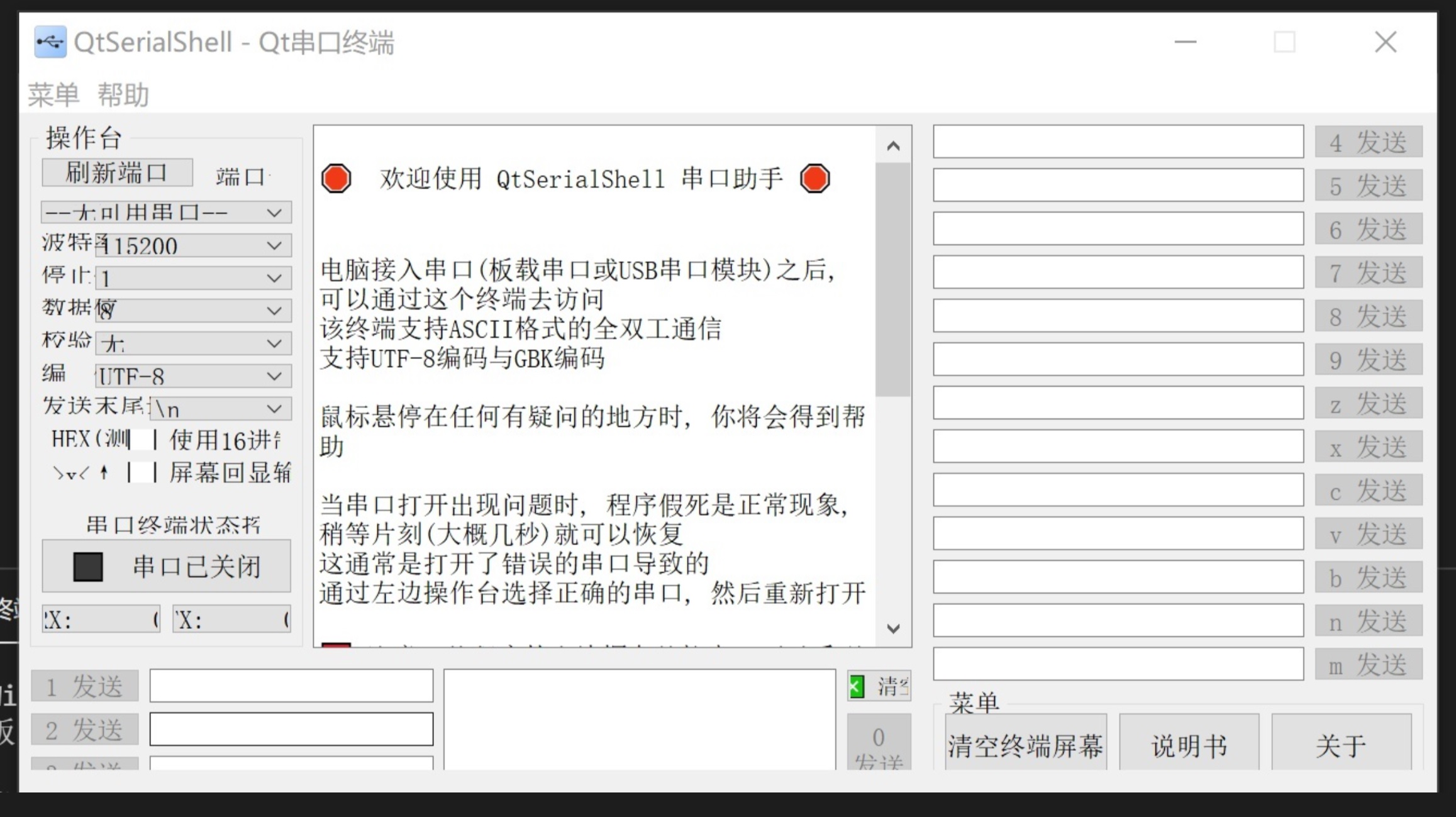Screen dimensions: 1456x817
Task: Click the left red octagon in the welcome text
Action: (336, 179)
